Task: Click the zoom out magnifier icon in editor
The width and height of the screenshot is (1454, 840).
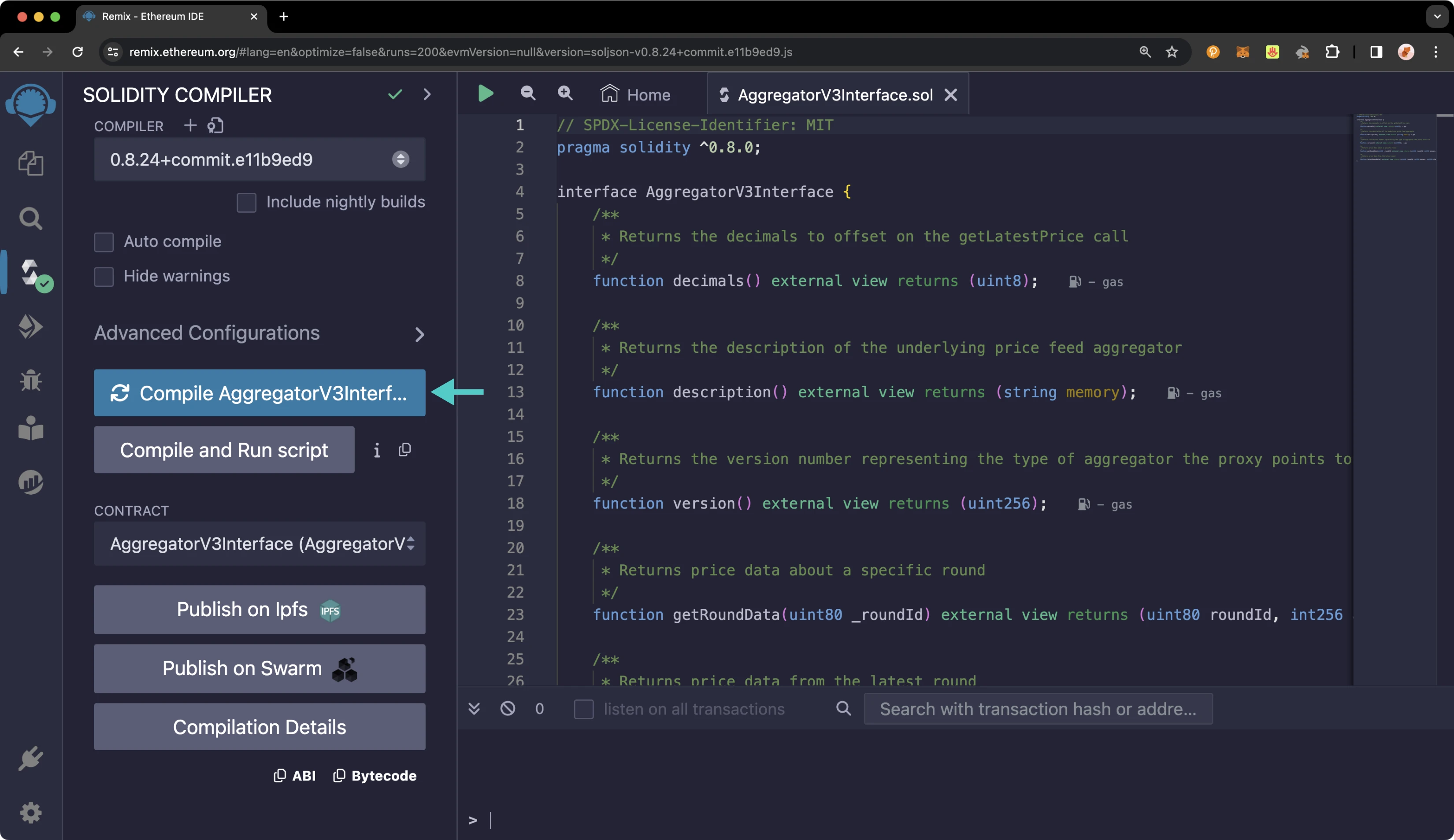Action: point(528,93)
